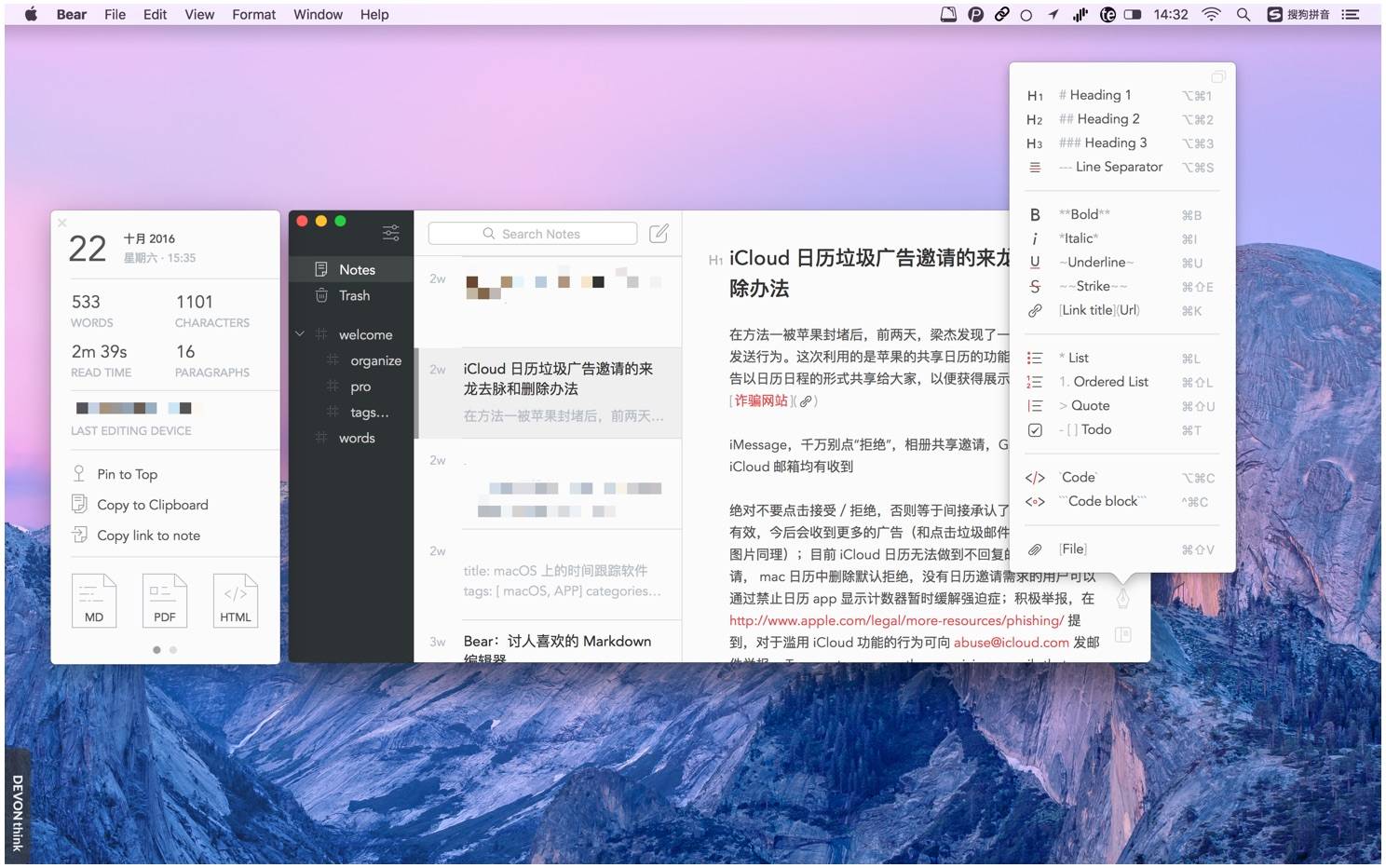Image resolution: width=1386 pixels, height=868 pixels.
Task: Open the Window menu
Action: 318,14
